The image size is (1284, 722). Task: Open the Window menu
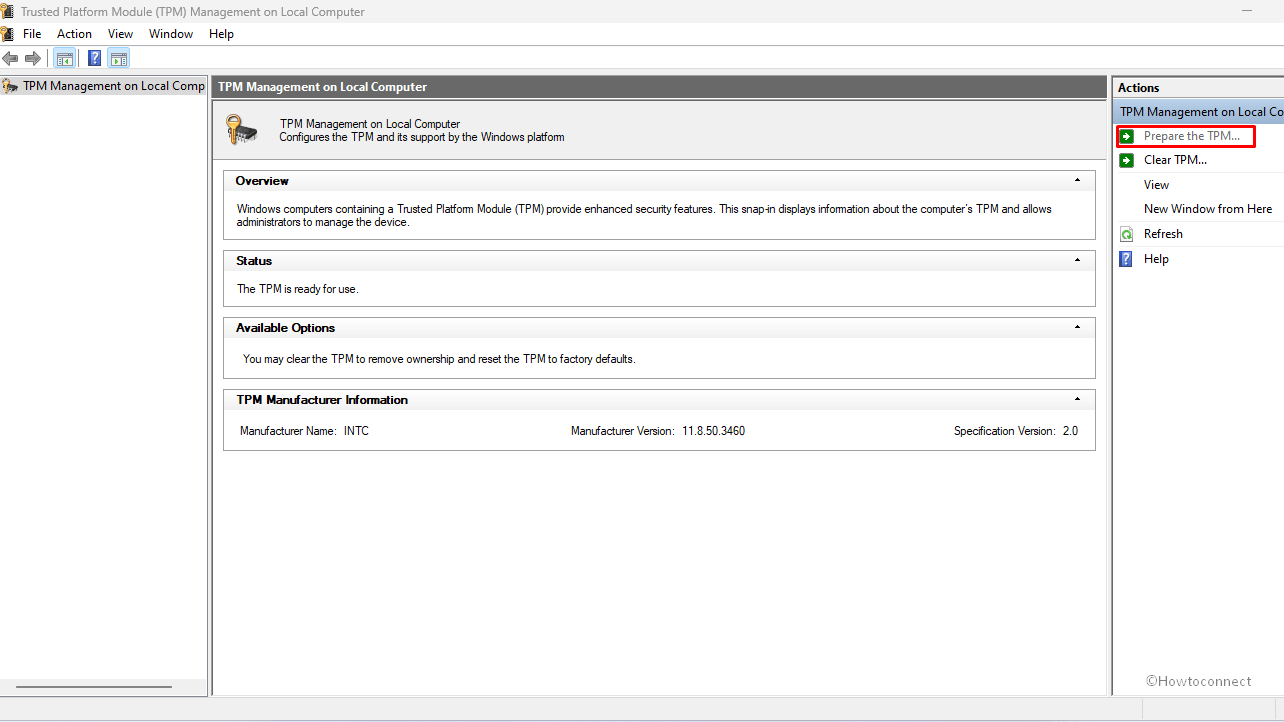tap(171, 34)
